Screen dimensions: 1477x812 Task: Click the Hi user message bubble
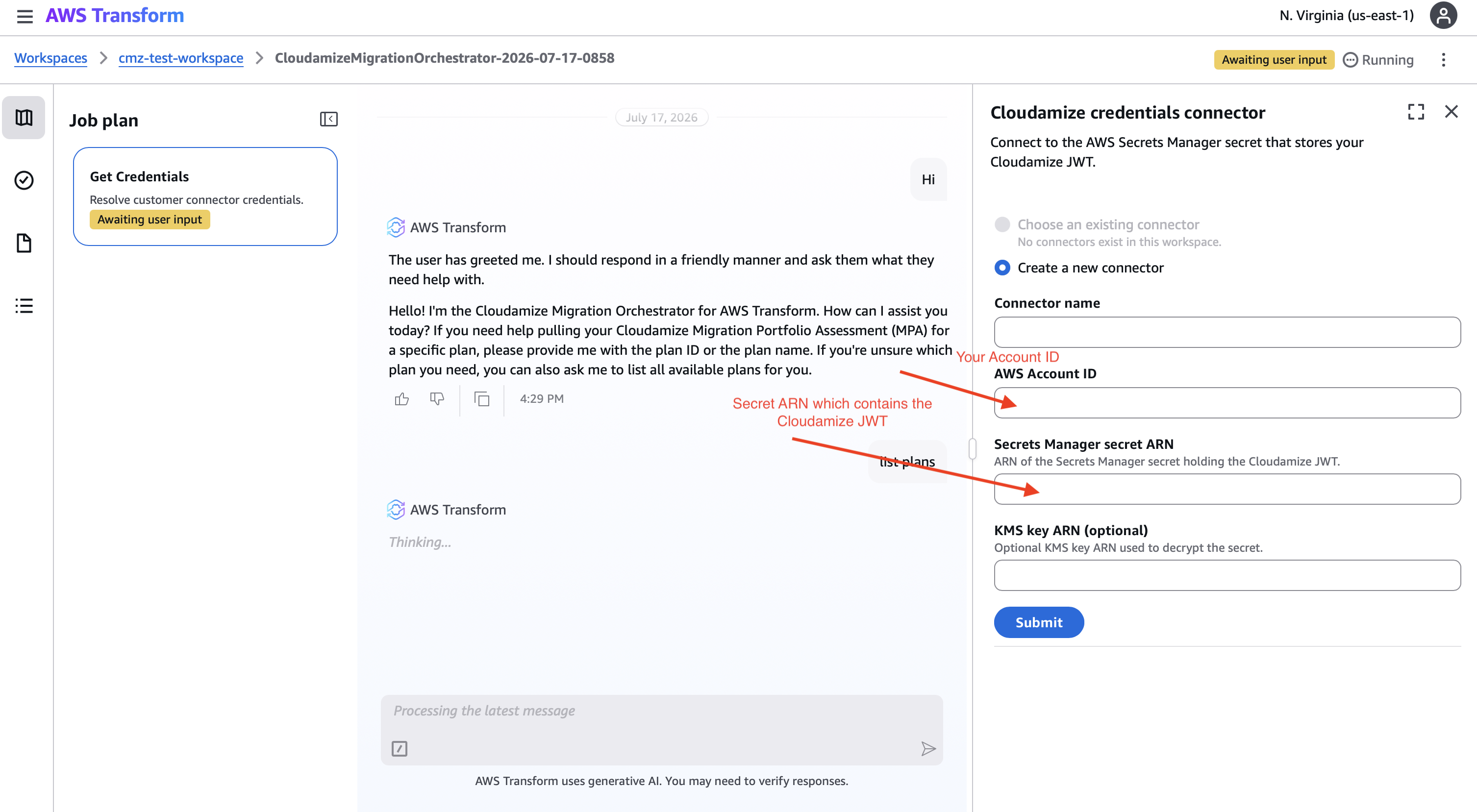click(928, 179)
